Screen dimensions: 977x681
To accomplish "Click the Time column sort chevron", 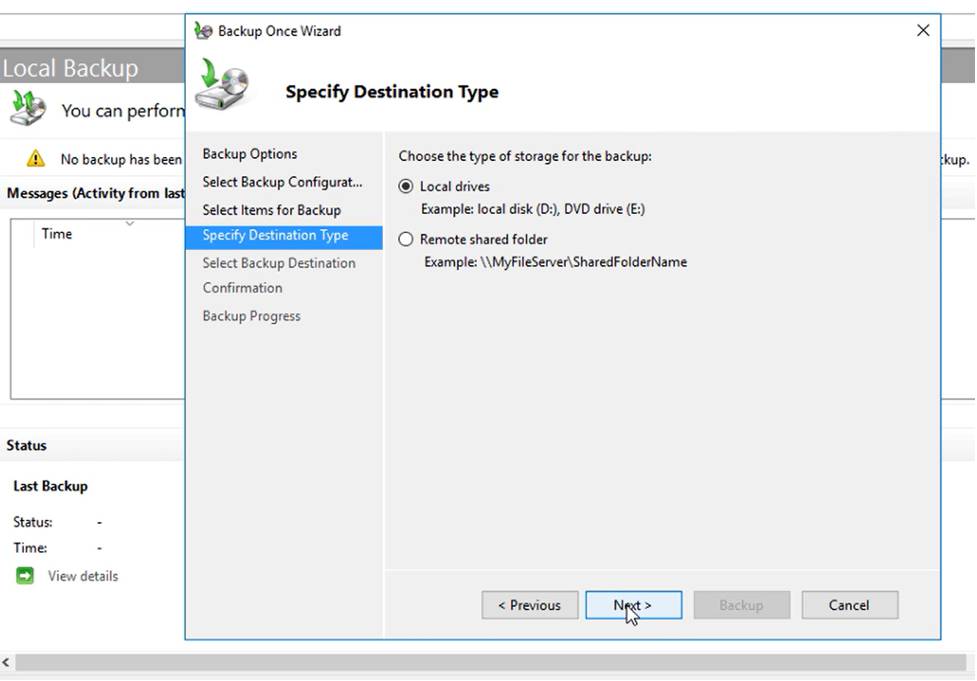I will (129, 223).
